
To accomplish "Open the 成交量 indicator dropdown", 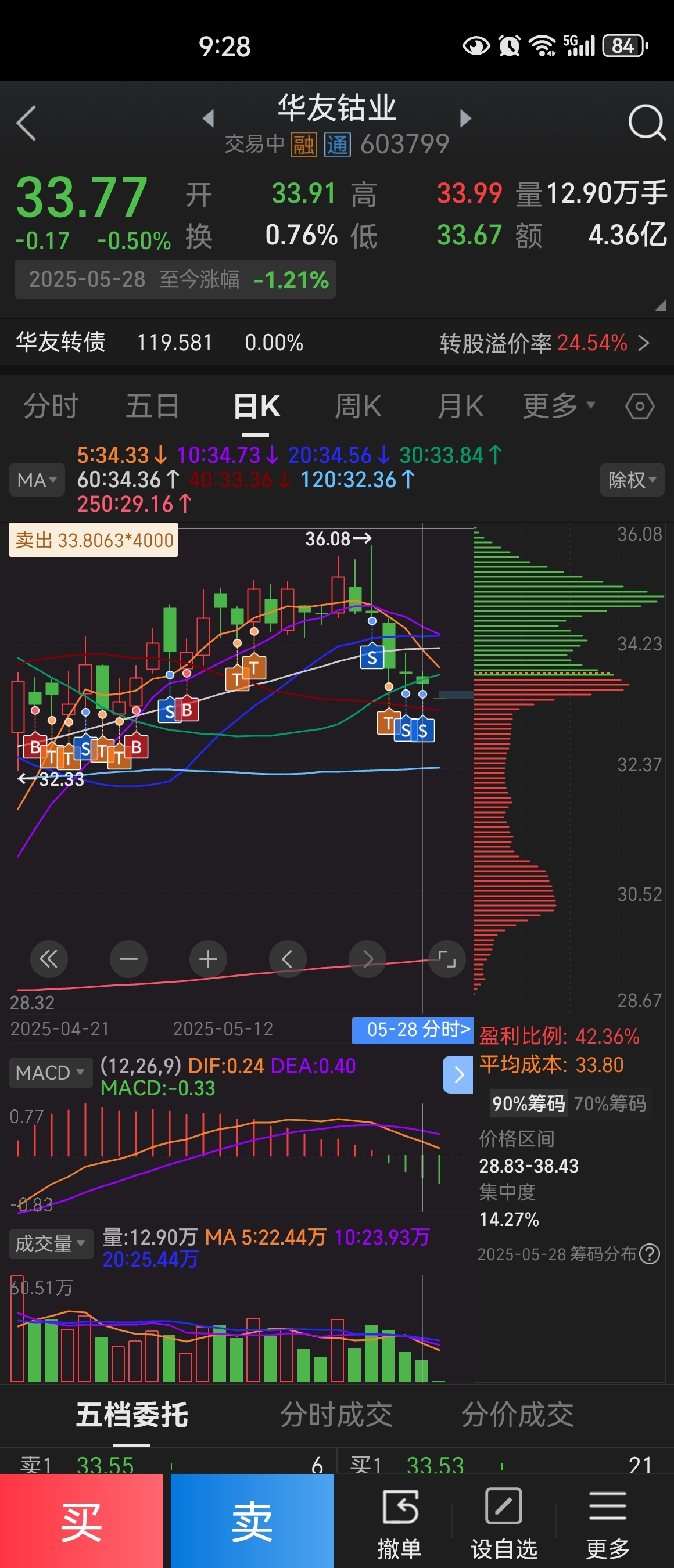I will click(x=51, y=1243).
